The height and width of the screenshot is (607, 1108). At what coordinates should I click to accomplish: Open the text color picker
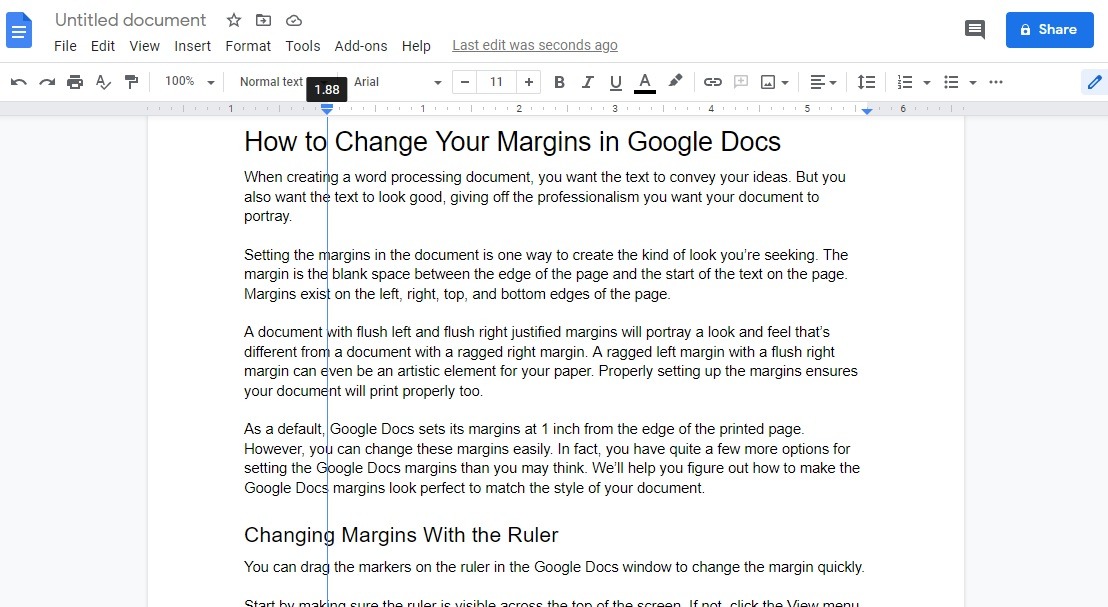click(x=644, y=83)
